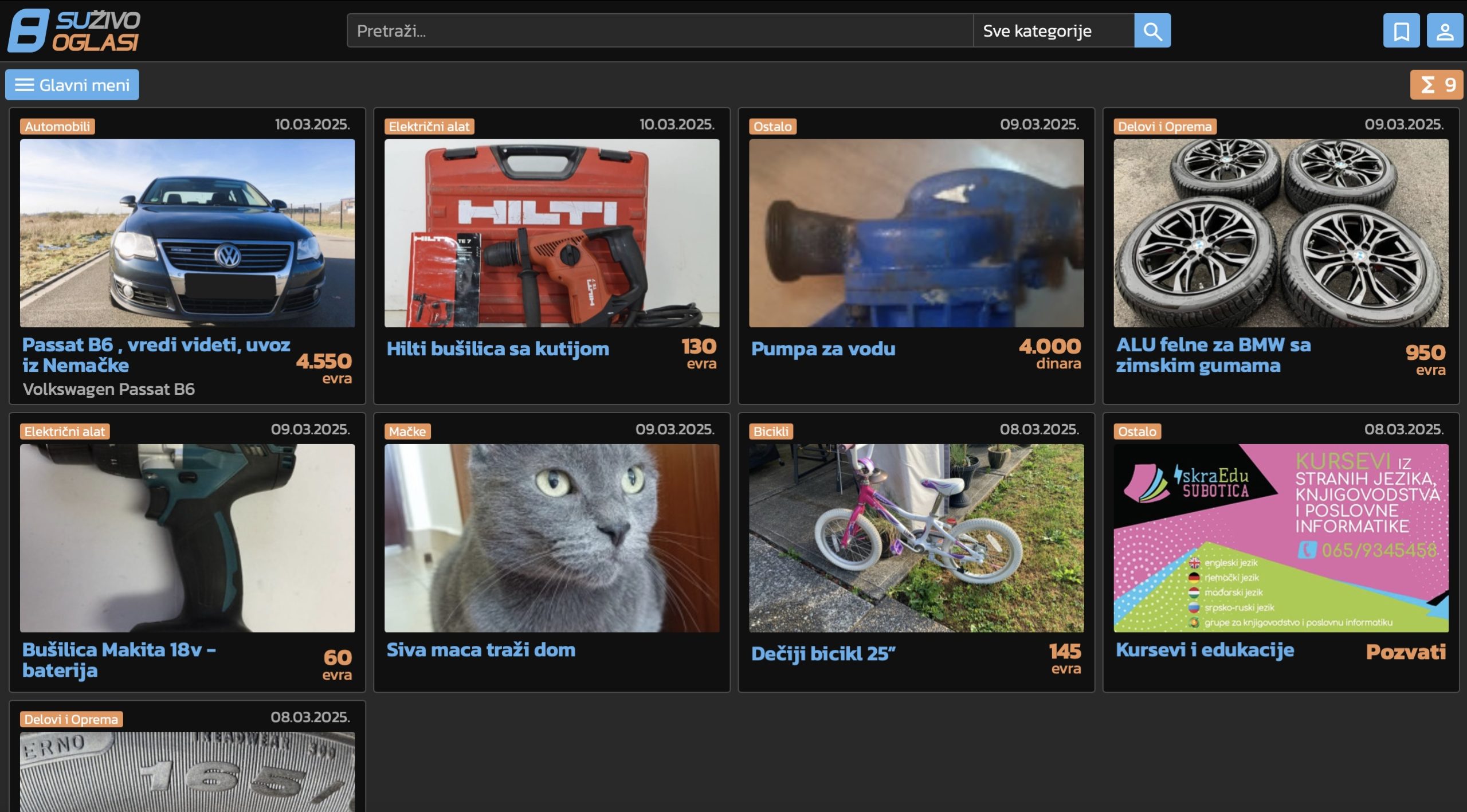Image resolution: width=1467 pixels, height=812 pixels.
Task: Open the user account profile icon
Action: click(x=1445, y=31)
